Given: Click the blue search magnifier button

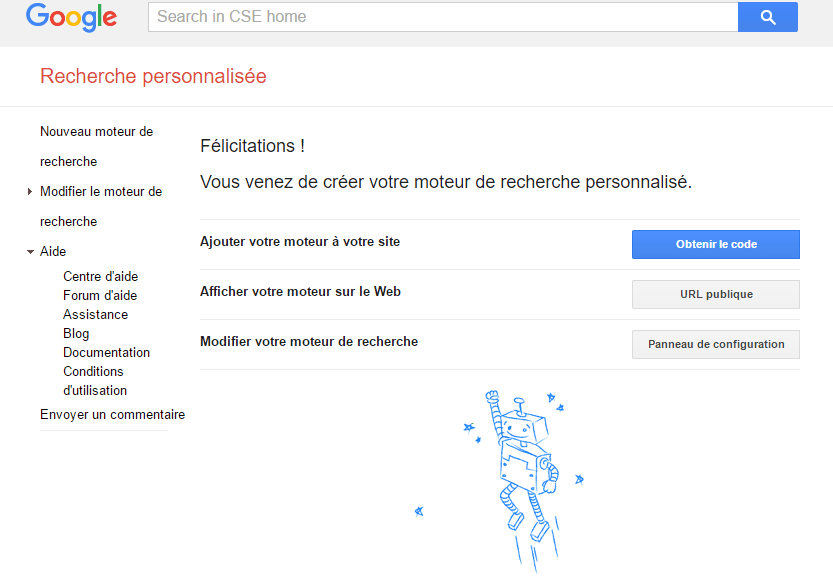Looking at the screenshot, I should coord(768,17).
